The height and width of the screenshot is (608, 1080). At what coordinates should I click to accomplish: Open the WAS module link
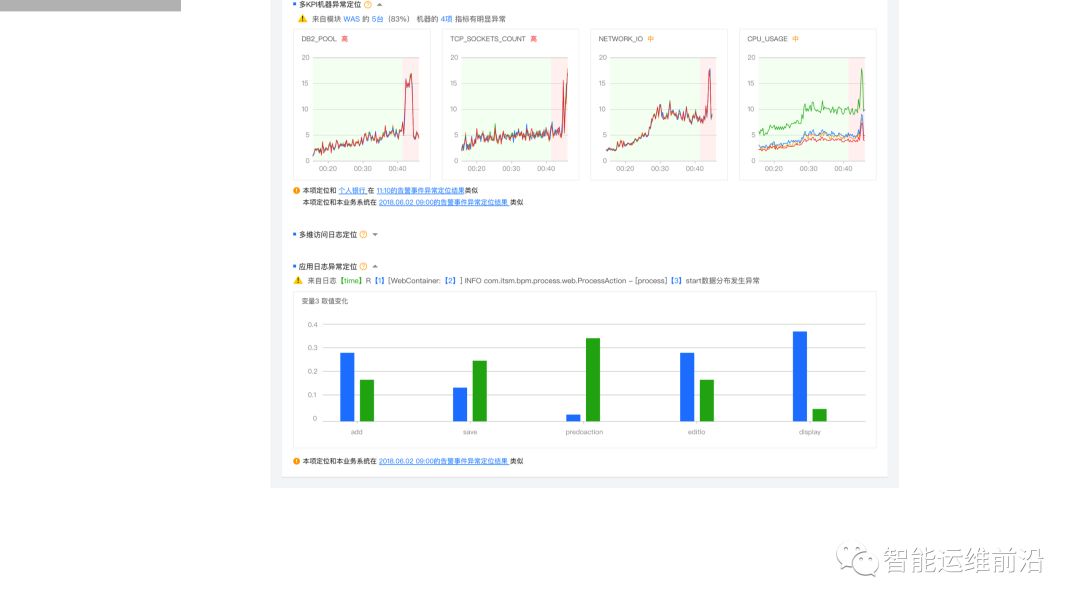[x=351, y=19]
